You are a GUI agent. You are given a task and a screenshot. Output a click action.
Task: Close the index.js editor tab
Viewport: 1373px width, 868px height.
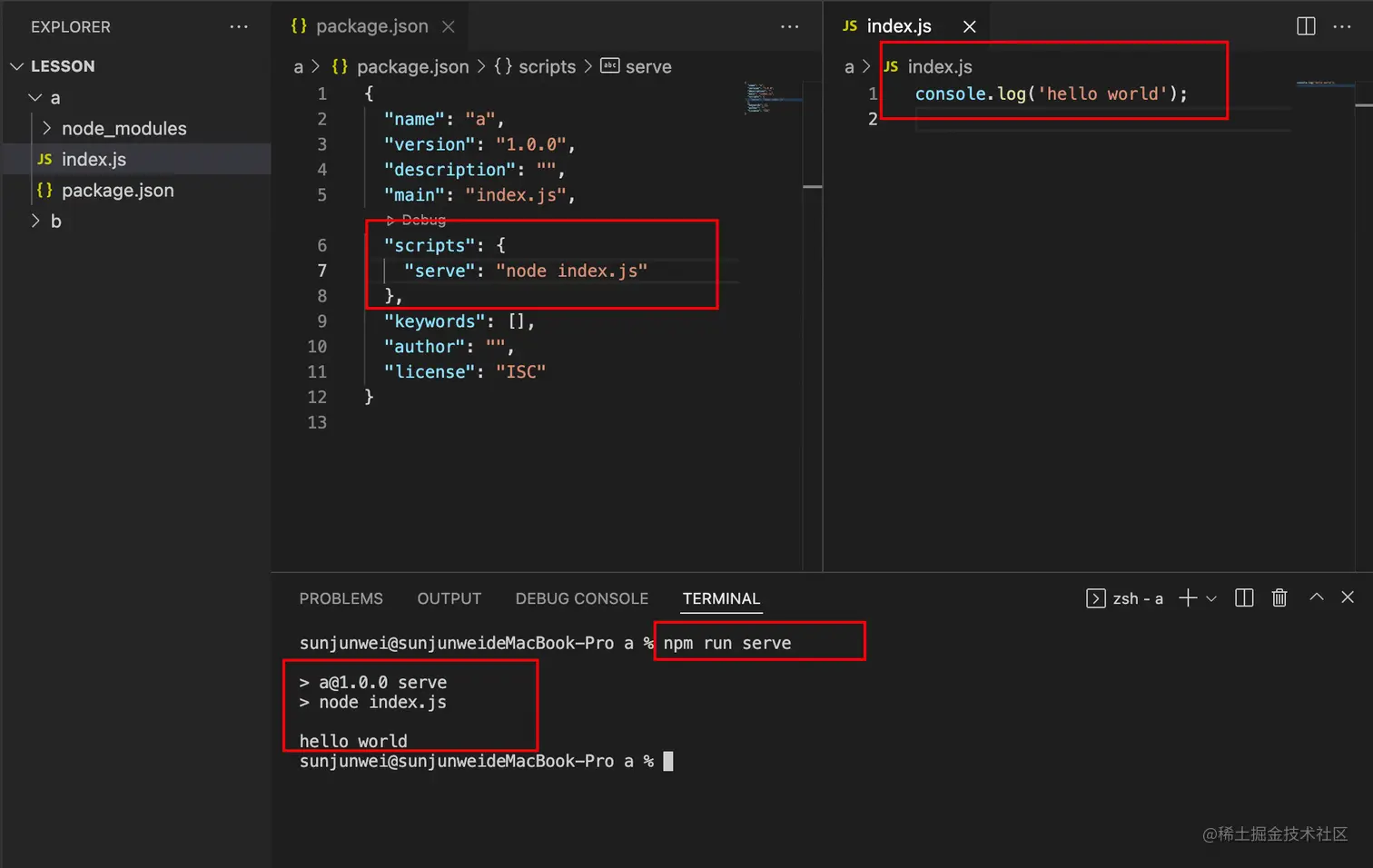pyautogui.click(x=970, y=26)
